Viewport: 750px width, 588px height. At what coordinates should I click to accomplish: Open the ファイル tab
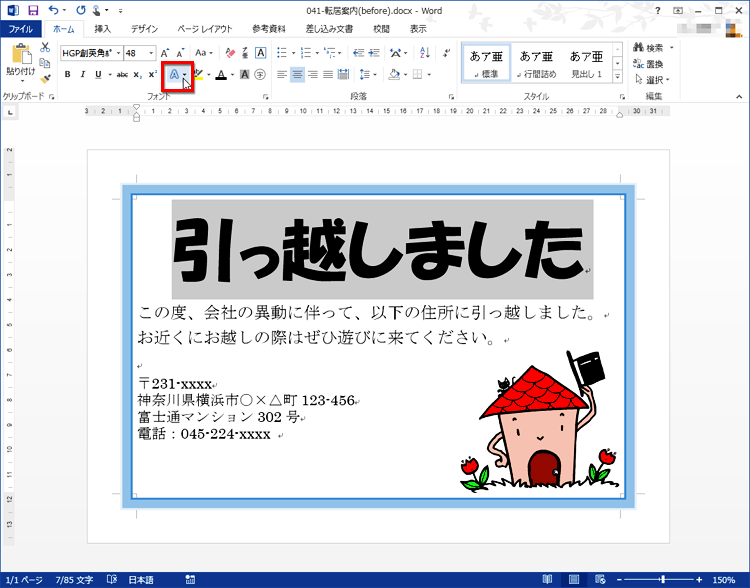point(21,29)
